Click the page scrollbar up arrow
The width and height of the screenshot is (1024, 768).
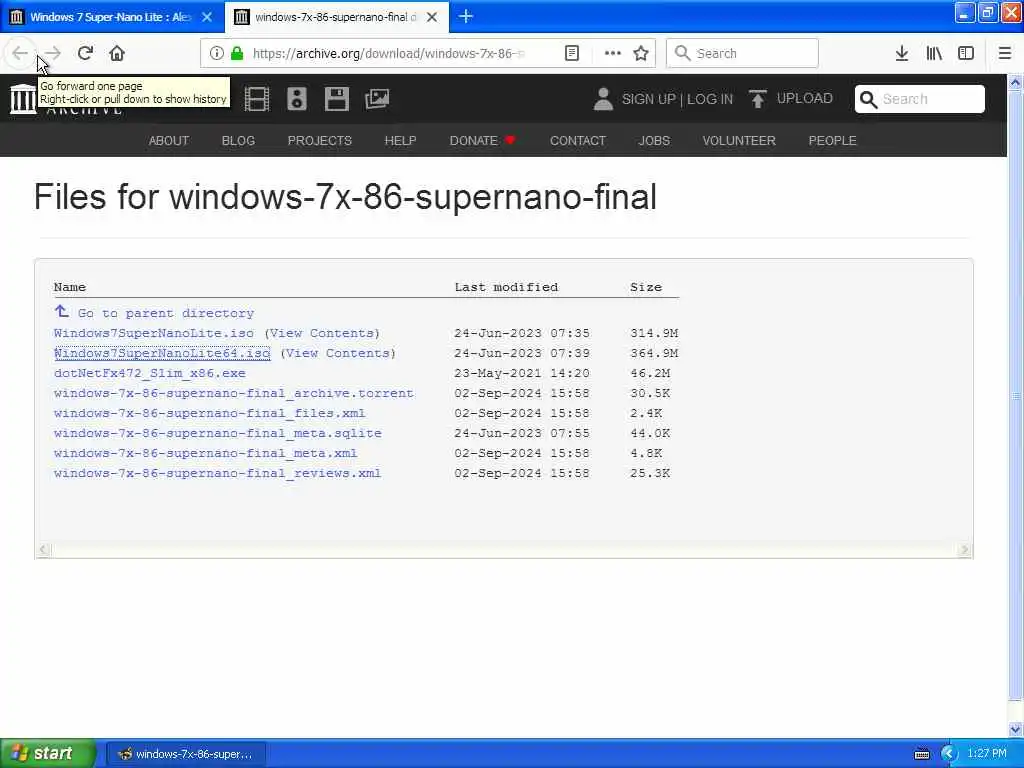point(1016,82)
